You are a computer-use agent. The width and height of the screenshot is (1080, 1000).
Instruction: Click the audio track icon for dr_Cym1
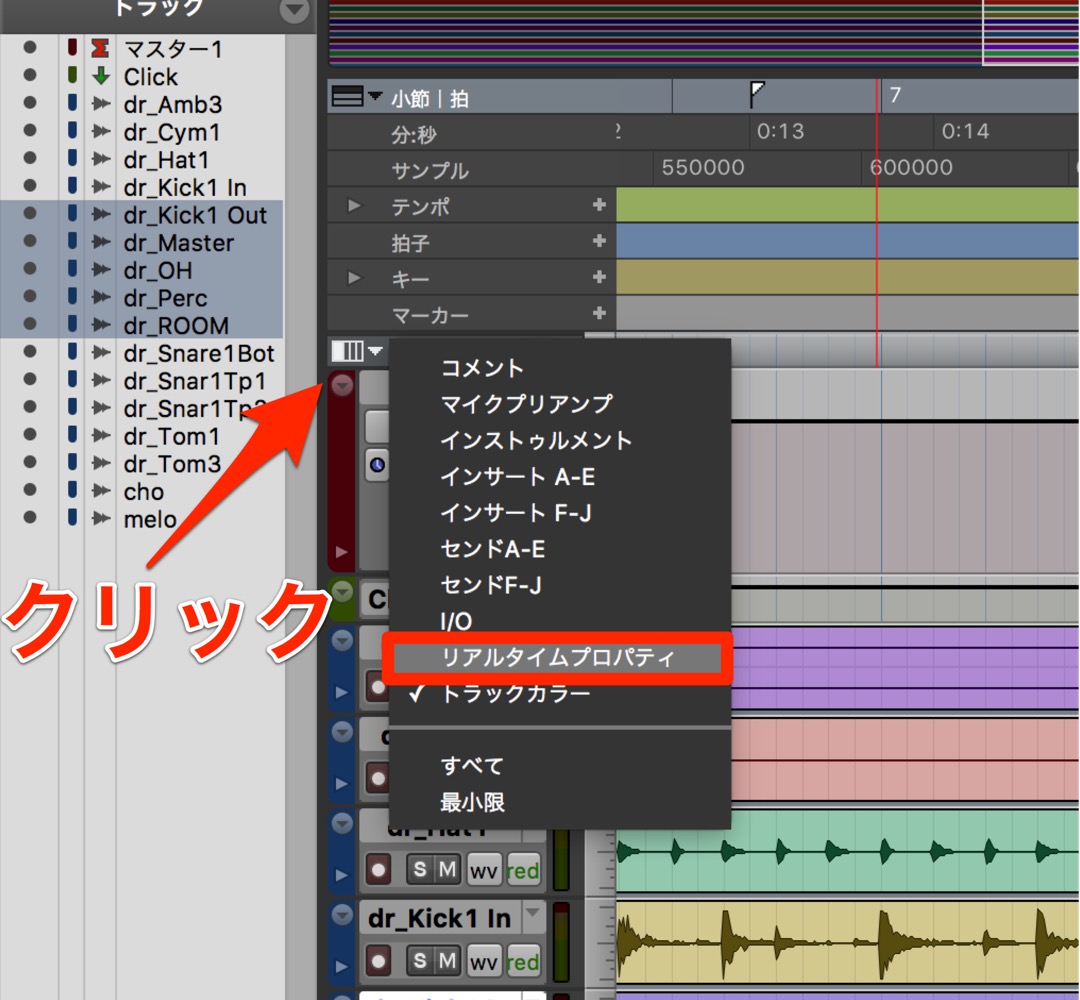click(101, 132)
